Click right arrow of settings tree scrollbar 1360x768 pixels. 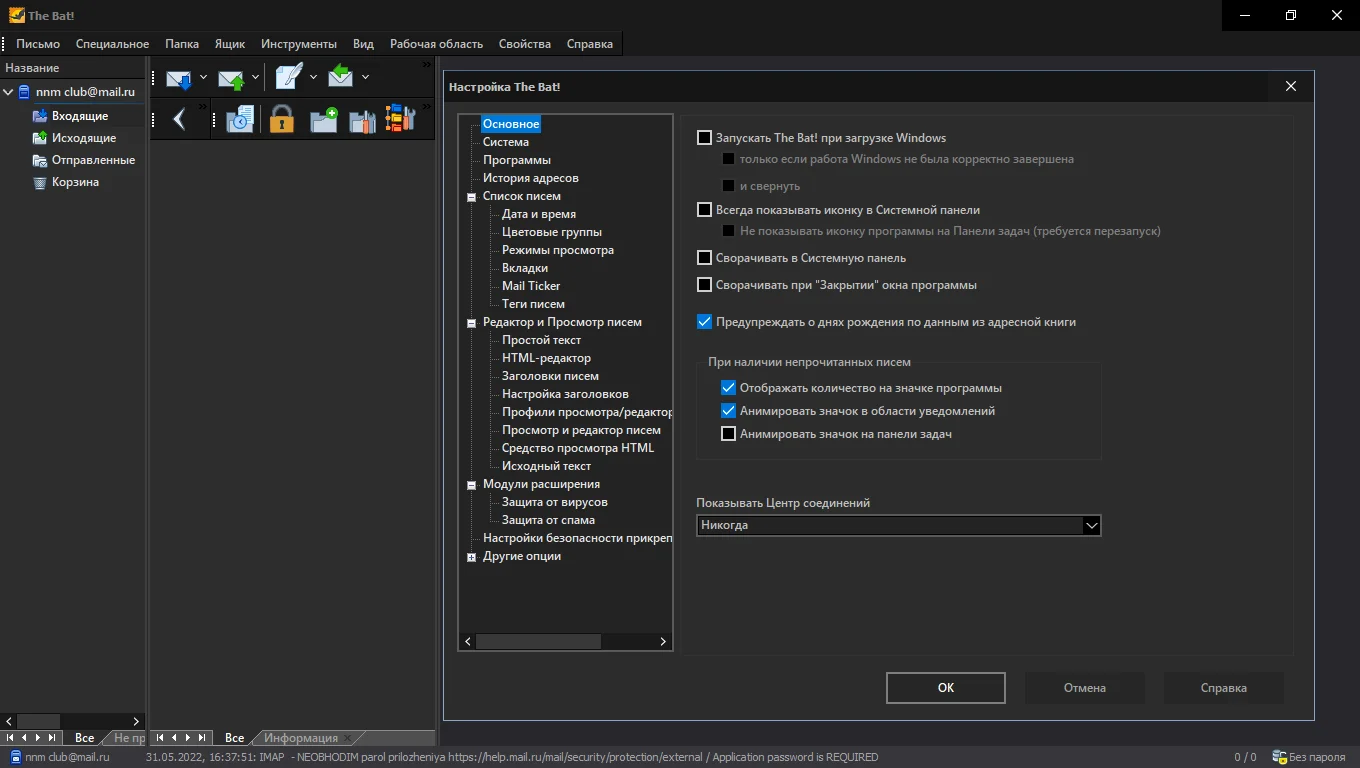(x=663, y=642)
